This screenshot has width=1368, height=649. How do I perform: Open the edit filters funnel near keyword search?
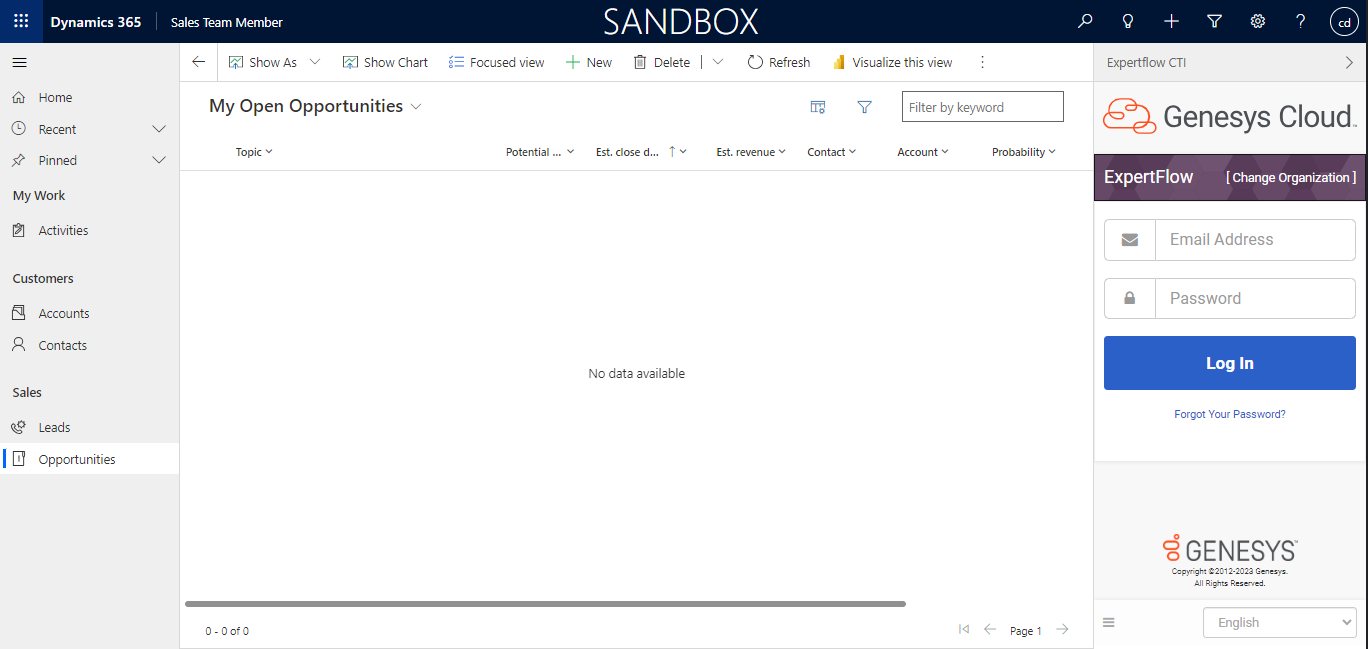864,106
